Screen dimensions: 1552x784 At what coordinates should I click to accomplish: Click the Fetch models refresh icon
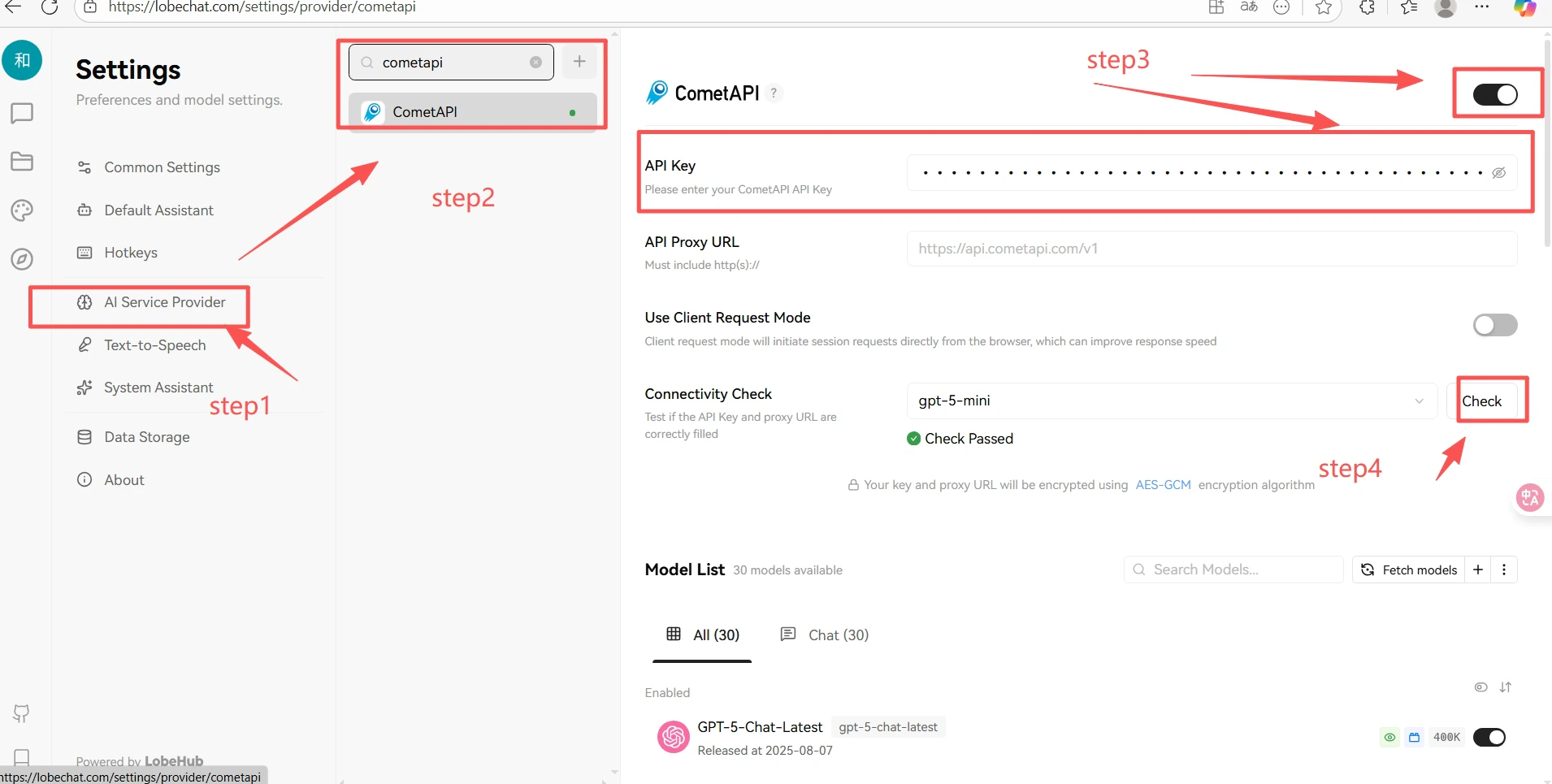(1368, 570)
